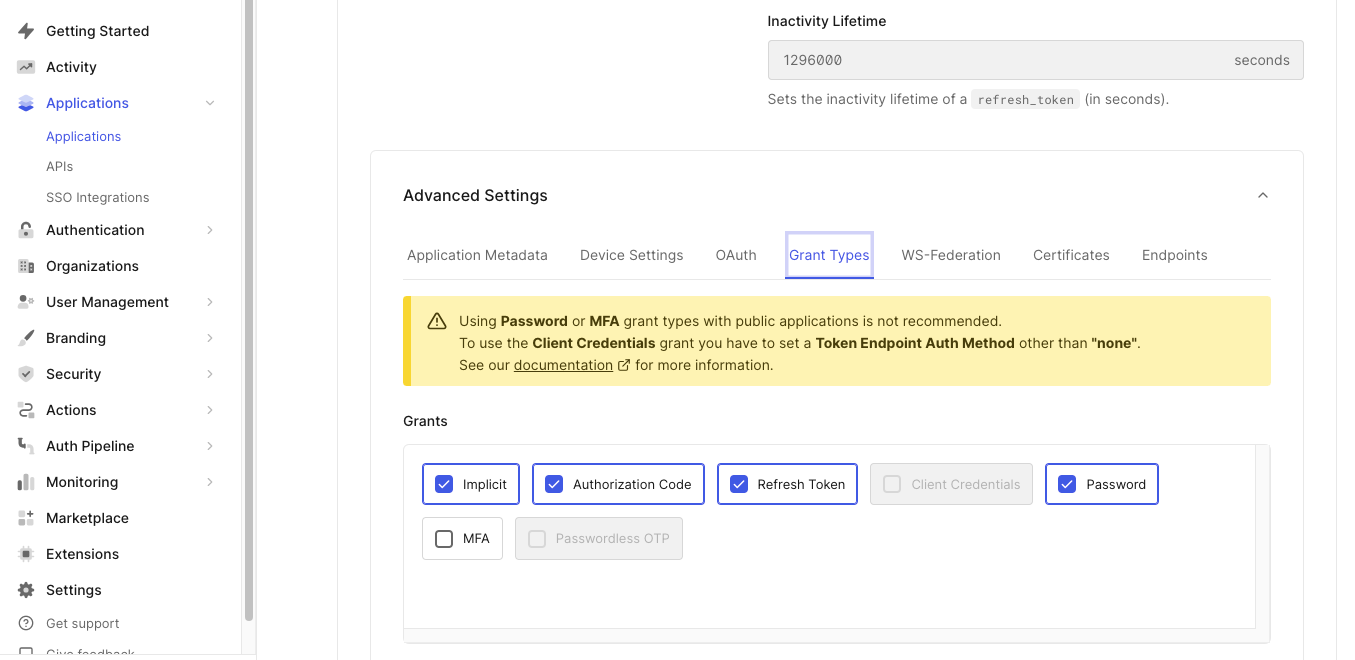Click the User Management people icon
Viewport: 1355px width, 660px height.
tap(26, 302)
